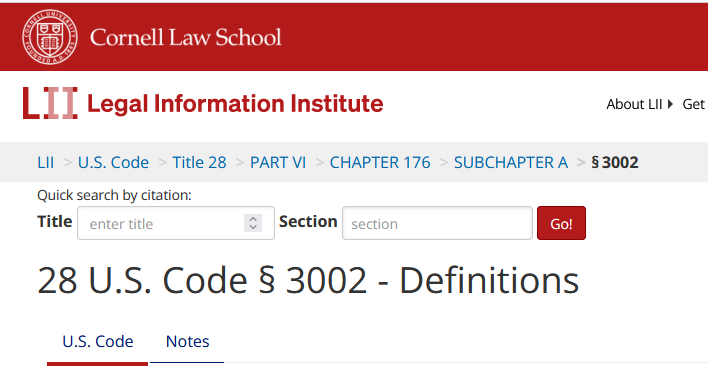Open Title 28 breadcrumb link
Viewport: 708px width, 380px height.
pyautogui.click(x=200, y=162)
